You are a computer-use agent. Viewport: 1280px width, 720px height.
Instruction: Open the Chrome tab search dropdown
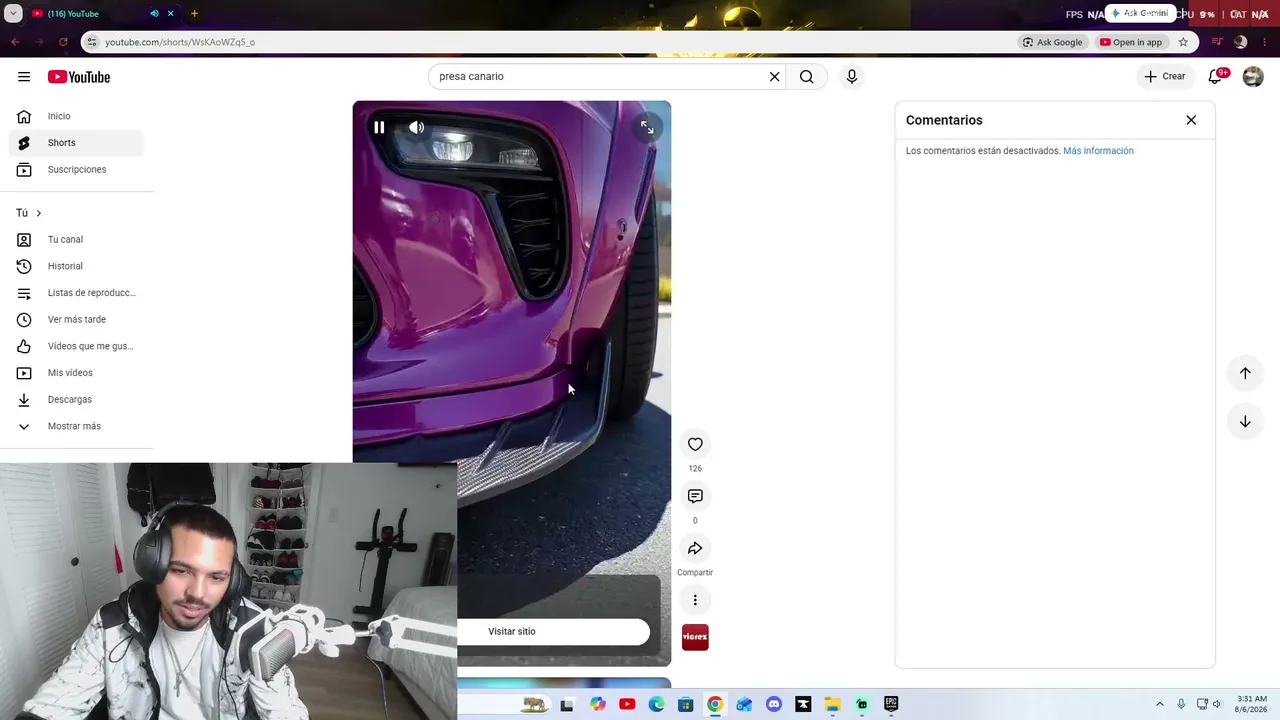point(13,14)
